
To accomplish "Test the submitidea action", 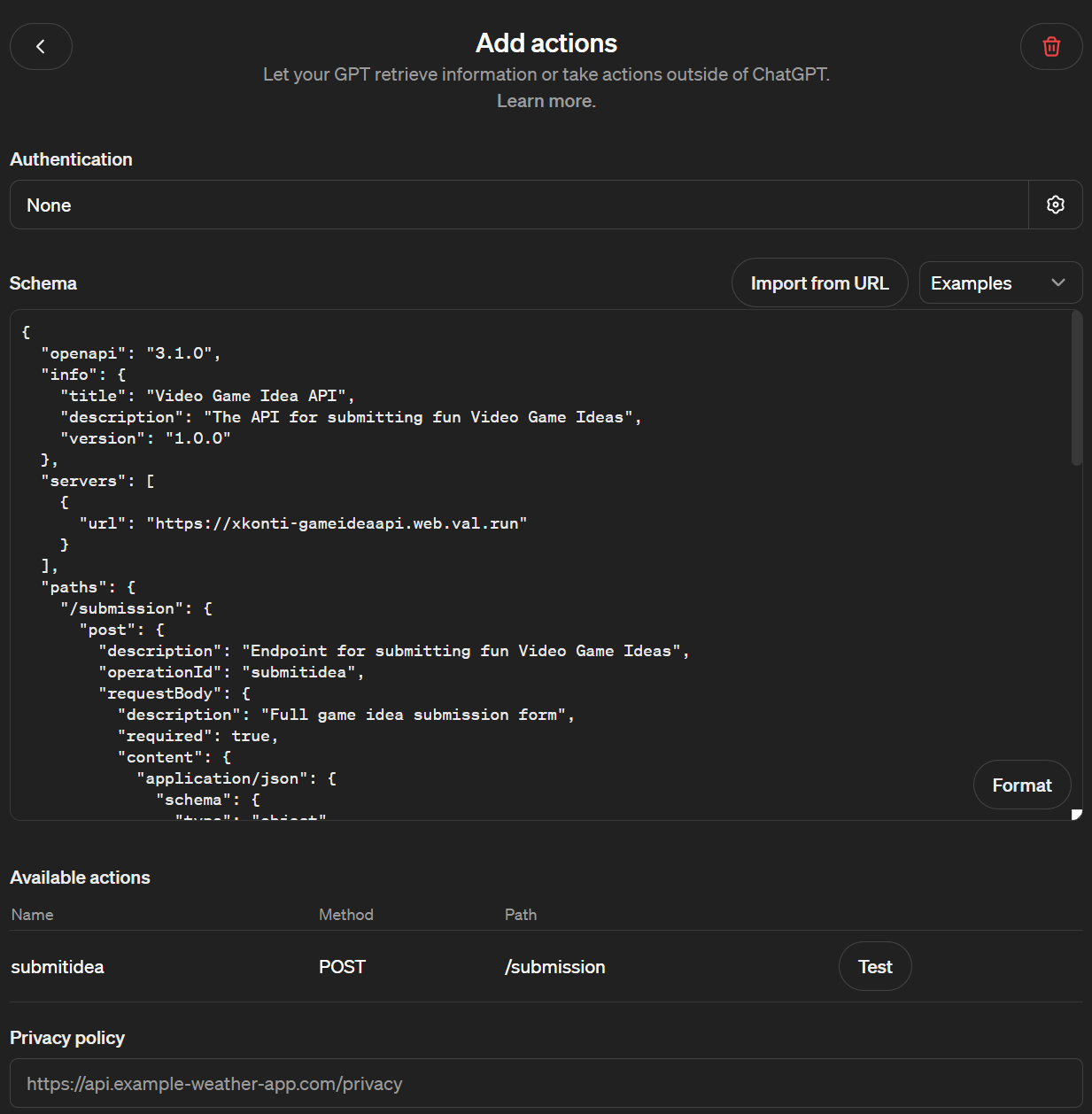I will pyautogui.click(x=874, y=966).
